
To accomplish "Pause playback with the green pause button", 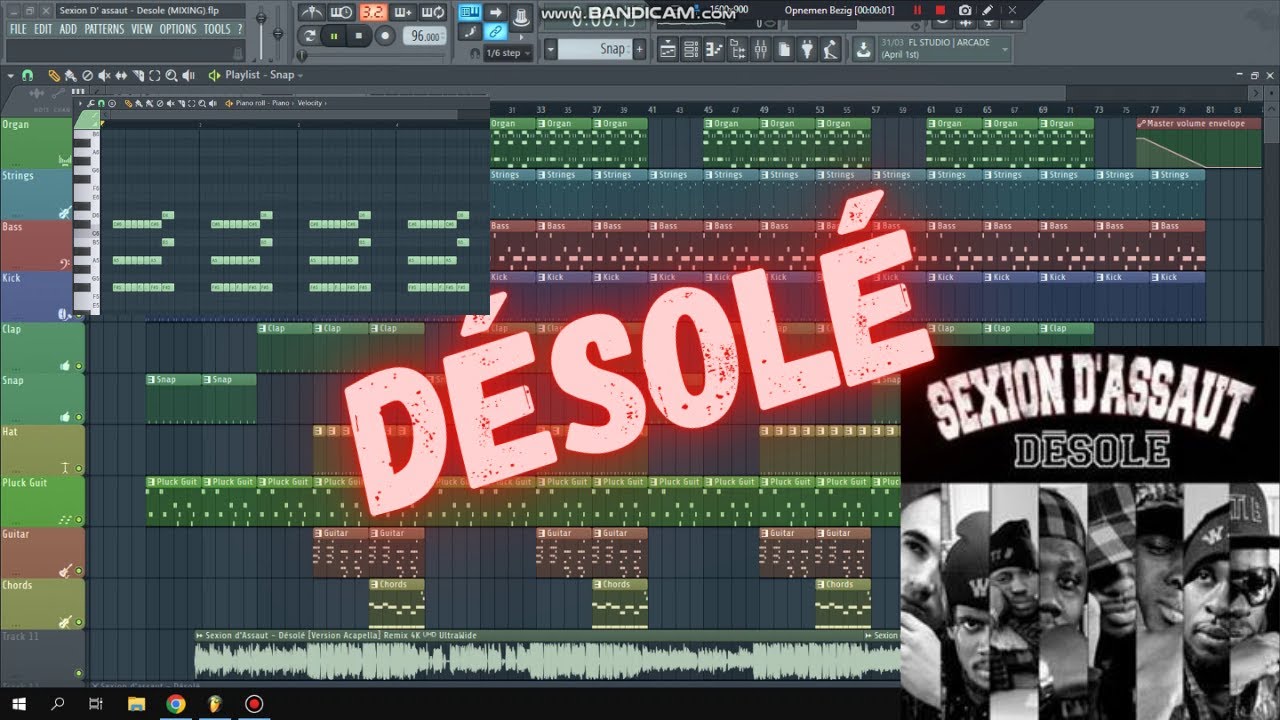I will coord(334,35).
